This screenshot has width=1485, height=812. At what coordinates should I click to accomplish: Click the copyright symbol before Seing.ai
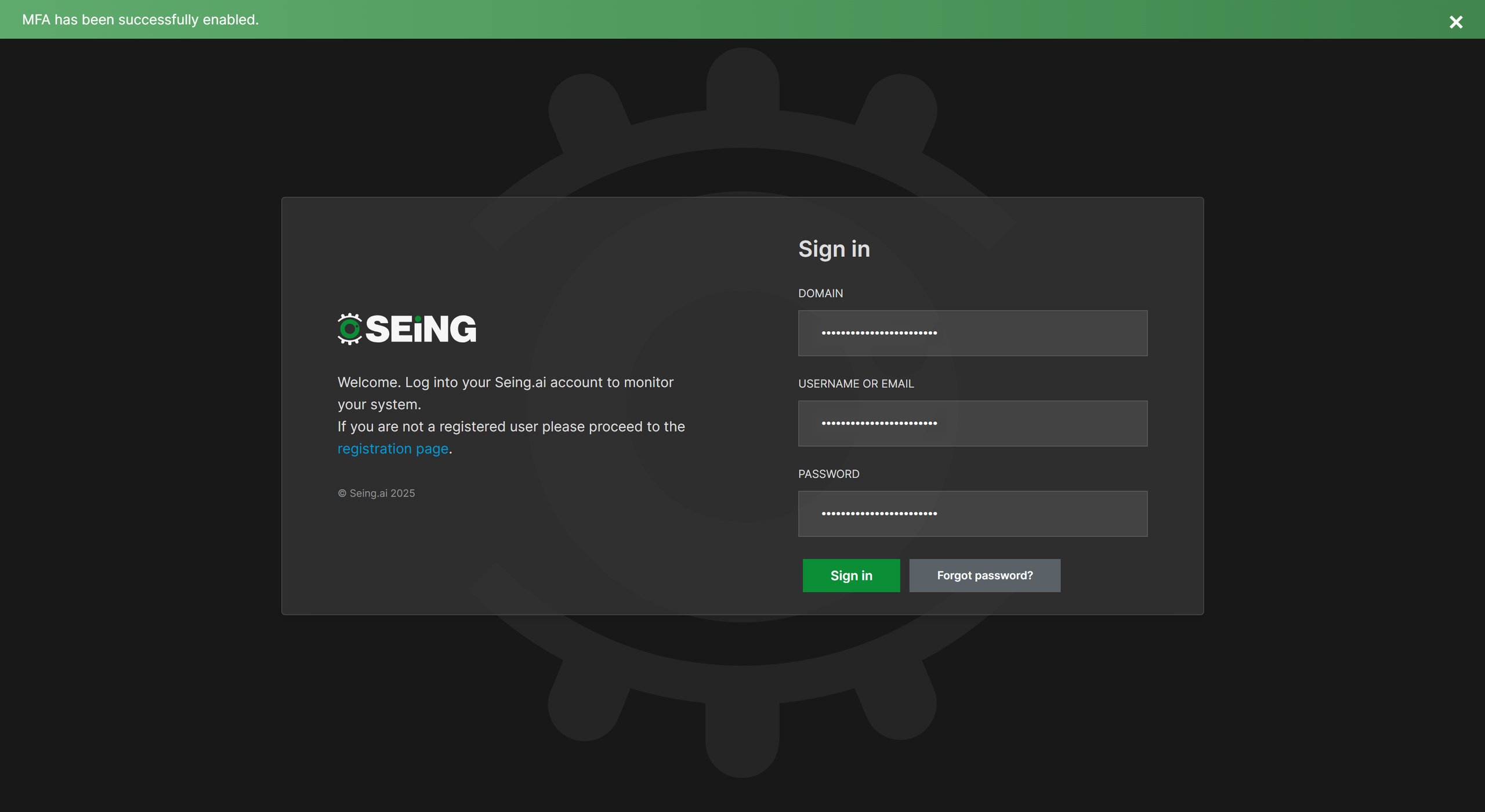tap(342, 494)
